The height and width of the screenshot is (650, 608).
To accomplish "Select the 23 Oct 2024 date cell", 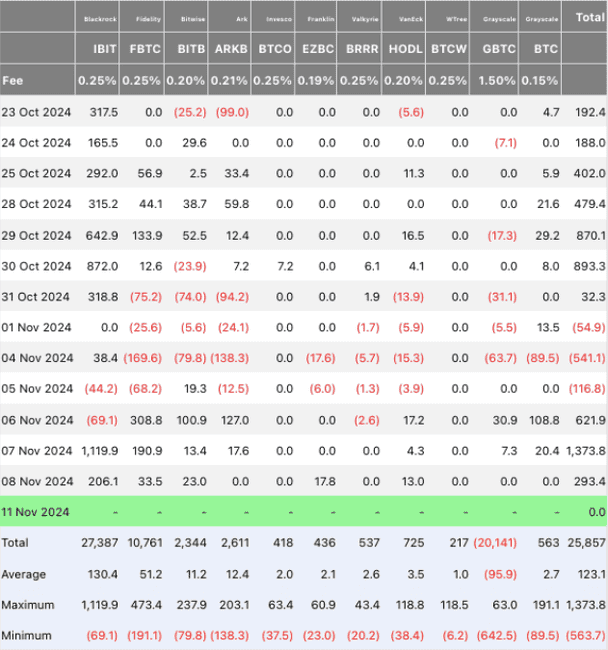I will pos(36,113).
